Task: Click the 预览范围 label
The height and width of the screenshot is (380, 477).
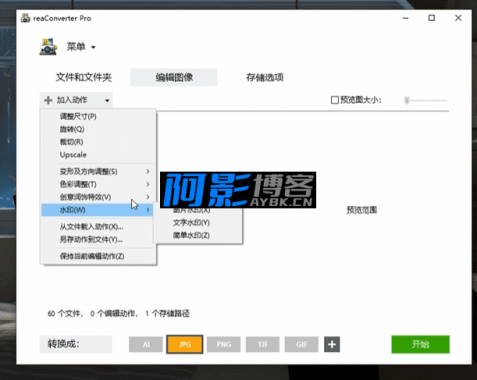Action: click(362, 210)
